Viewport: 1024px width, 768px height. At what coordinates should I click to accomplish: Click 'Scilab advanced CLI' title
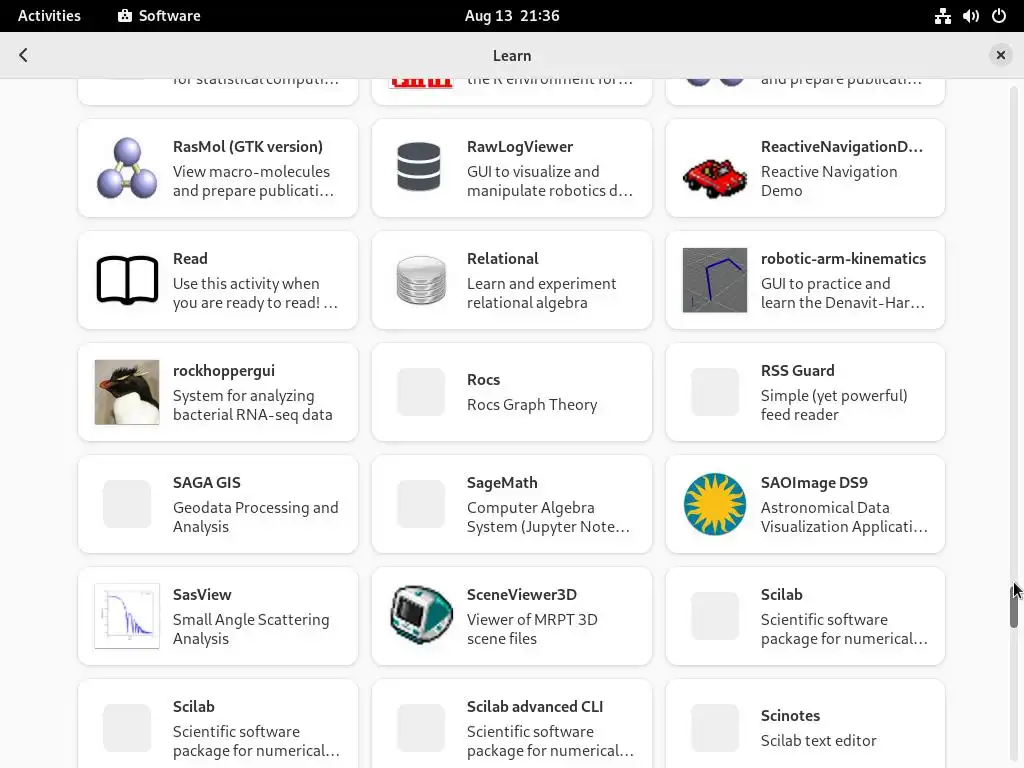535,707
